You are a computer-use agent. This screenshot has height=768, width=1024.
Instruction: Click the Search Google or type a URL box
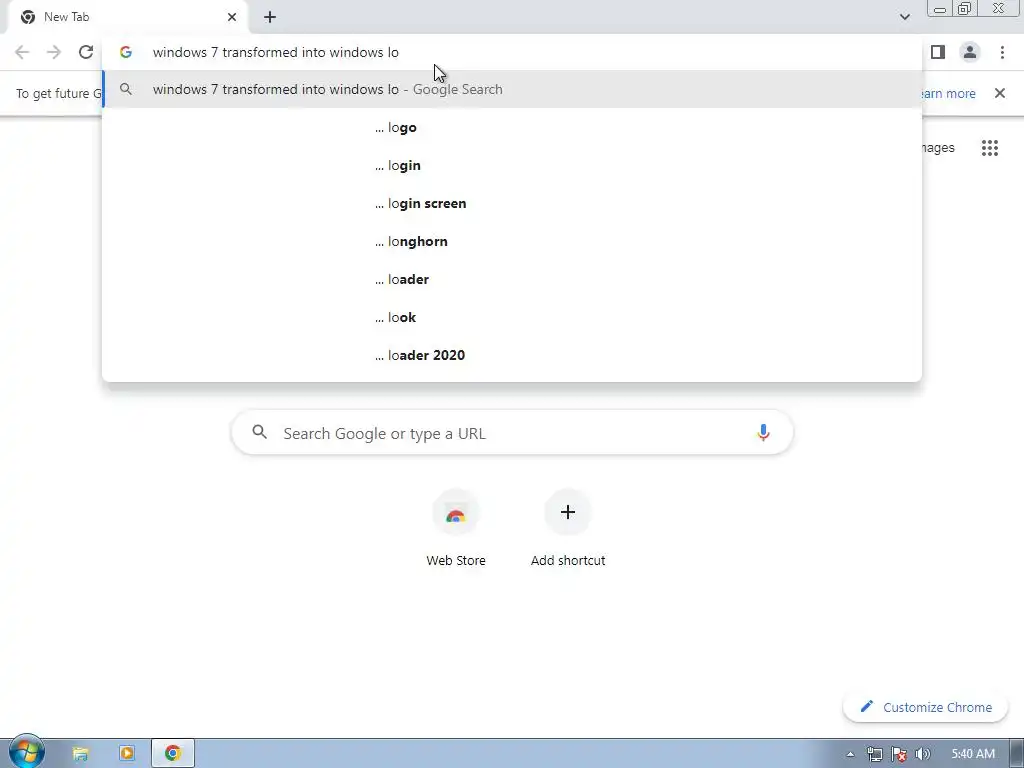[512, 432]
